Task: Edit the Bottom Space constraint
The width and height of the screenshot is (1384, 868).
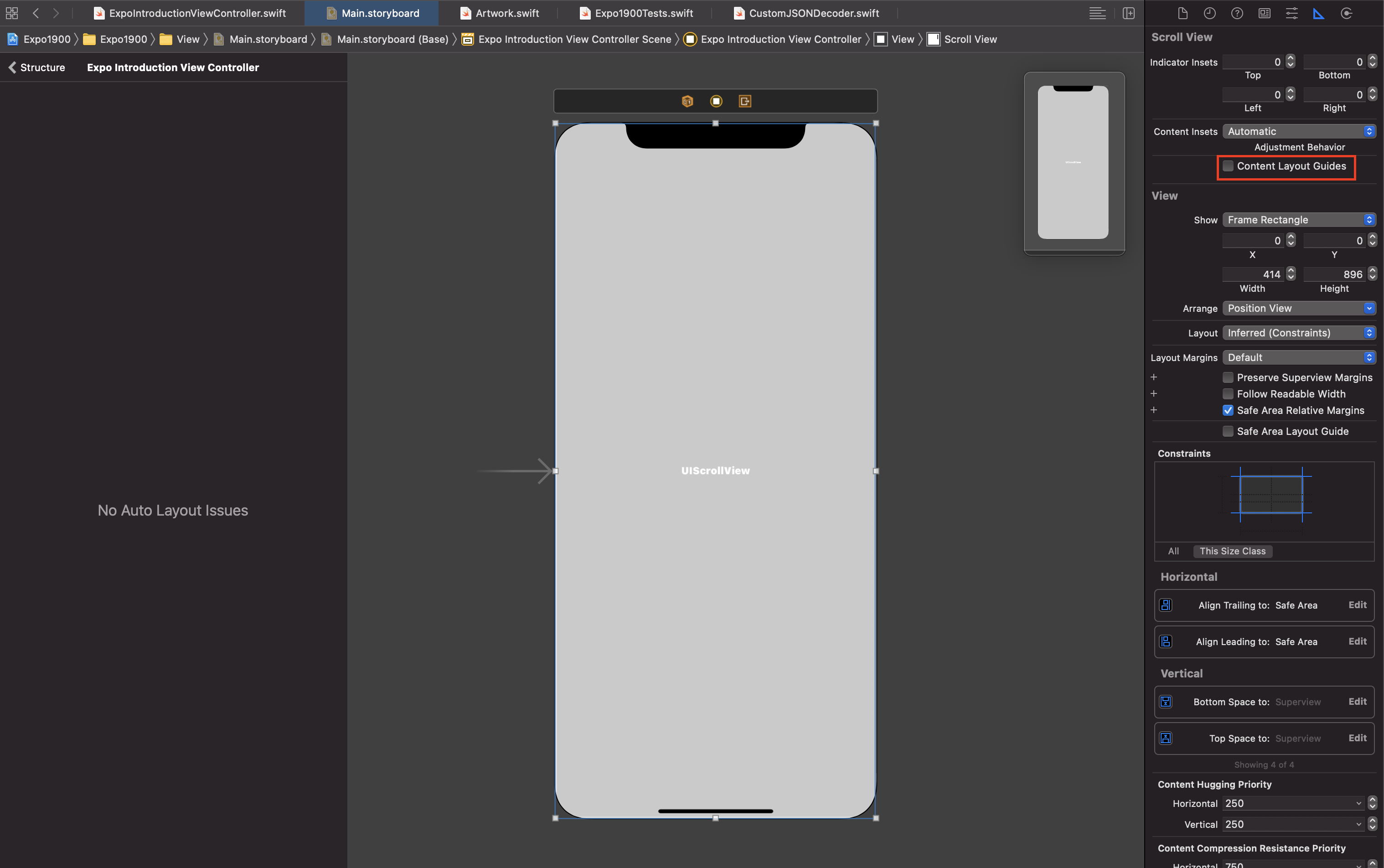Action: (1357, 702)
